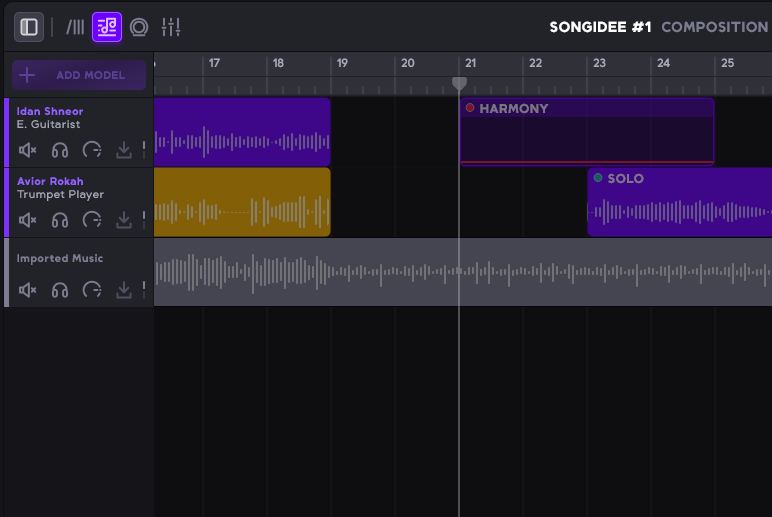Download the Idan Shneor track
The width and height of the screenshot is (772, 517).
click(124, 150)
